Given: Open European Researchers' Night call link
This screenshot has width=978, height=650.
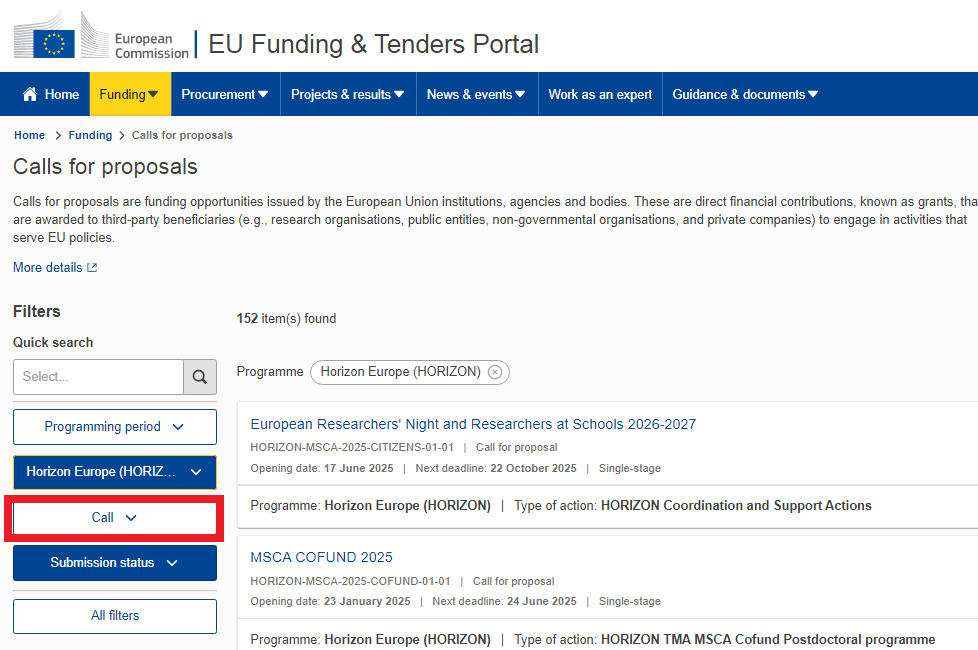Looking at the screenshot, I should coord(473,424).
